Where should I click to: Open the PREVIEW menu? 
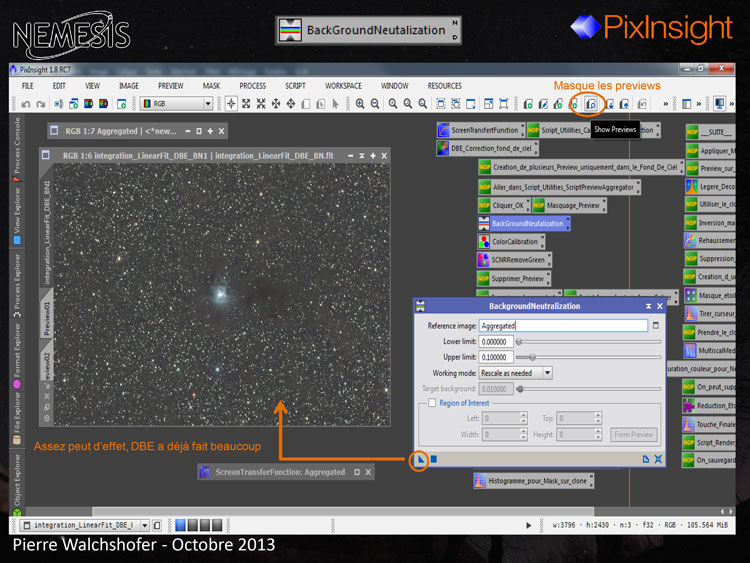pyautogui.click(x=171, y=86)
